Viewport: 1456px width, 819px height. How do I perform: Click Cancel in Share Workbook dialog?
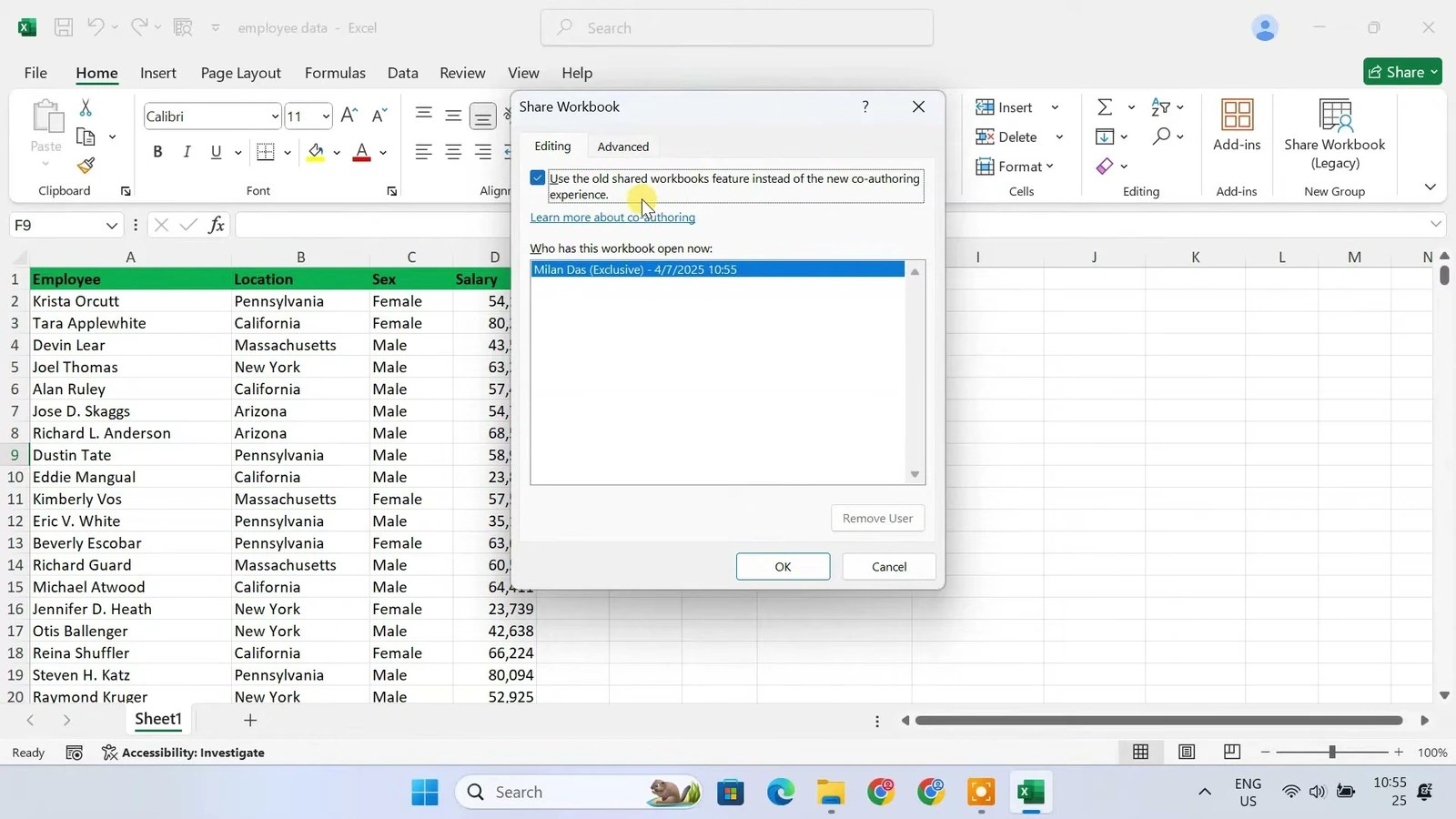point(889,566)
